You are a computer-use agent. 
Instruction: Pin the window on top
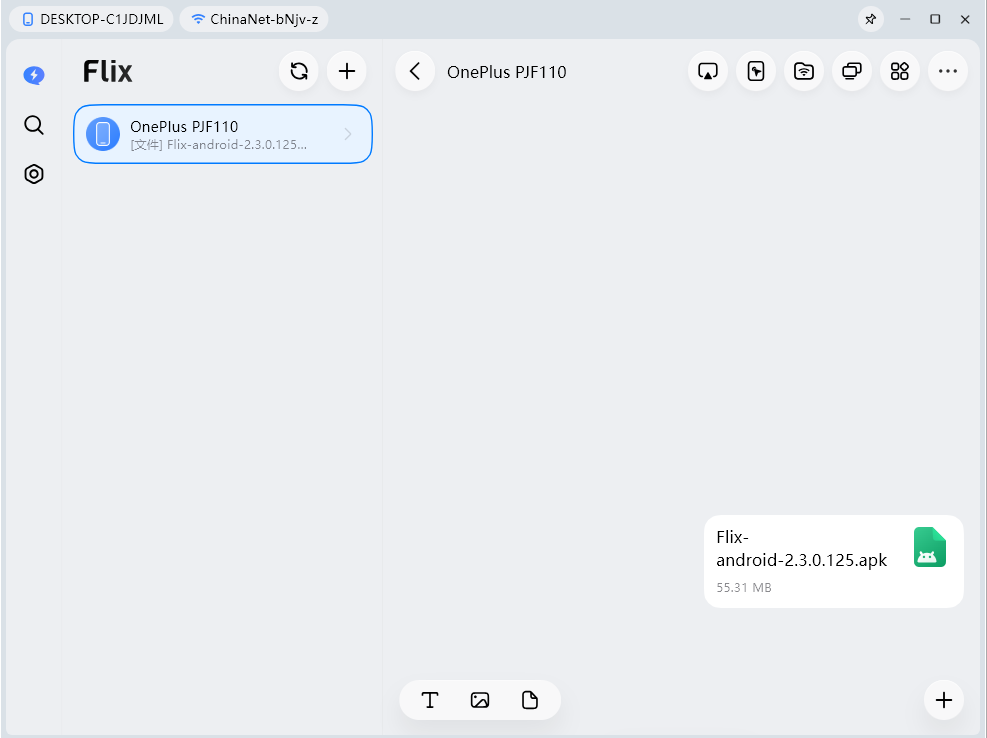pos(871,20)
